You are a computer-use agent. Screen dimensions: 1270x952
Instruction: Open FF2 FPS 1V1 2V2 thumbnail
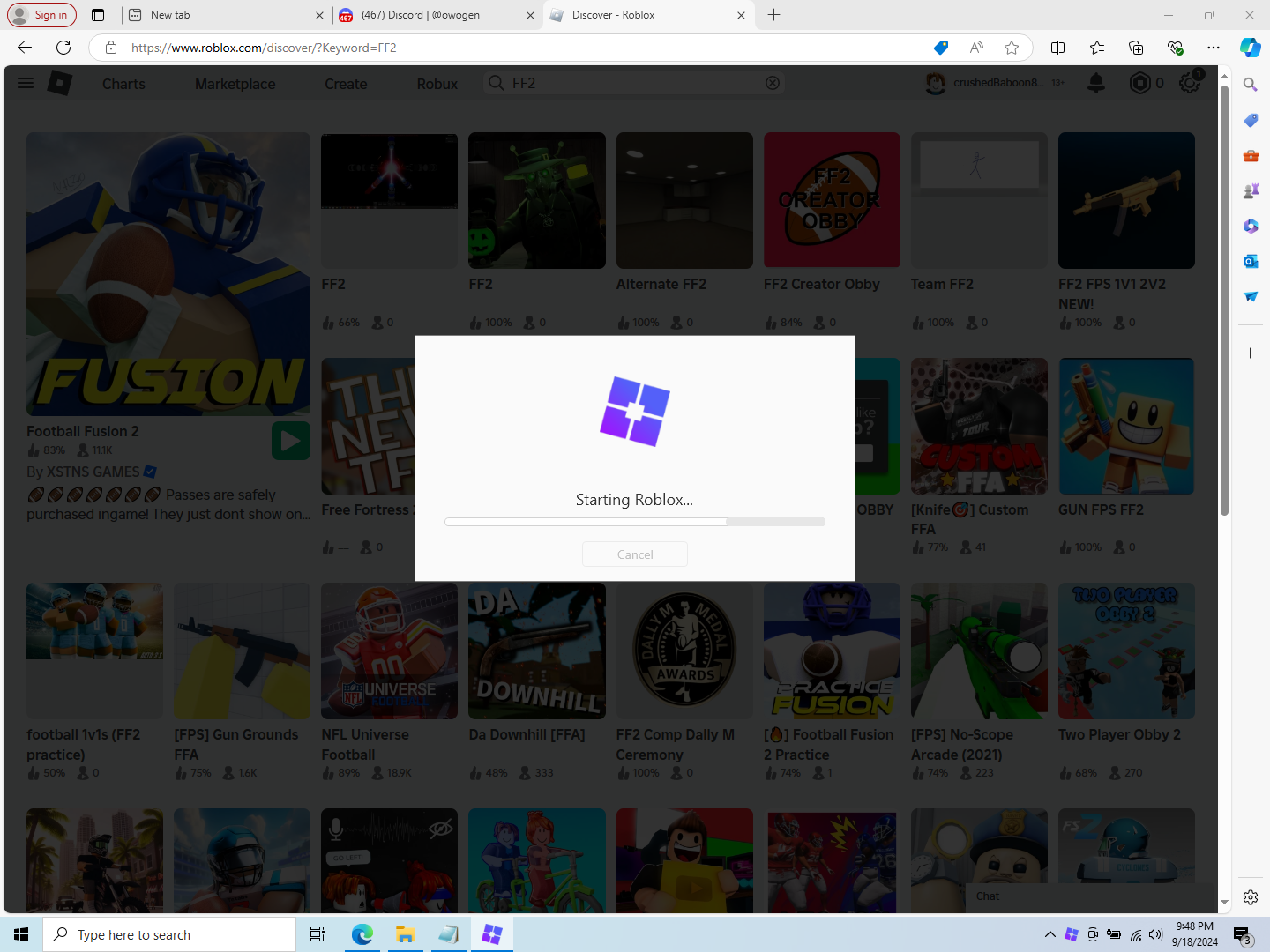point(1126,200)
